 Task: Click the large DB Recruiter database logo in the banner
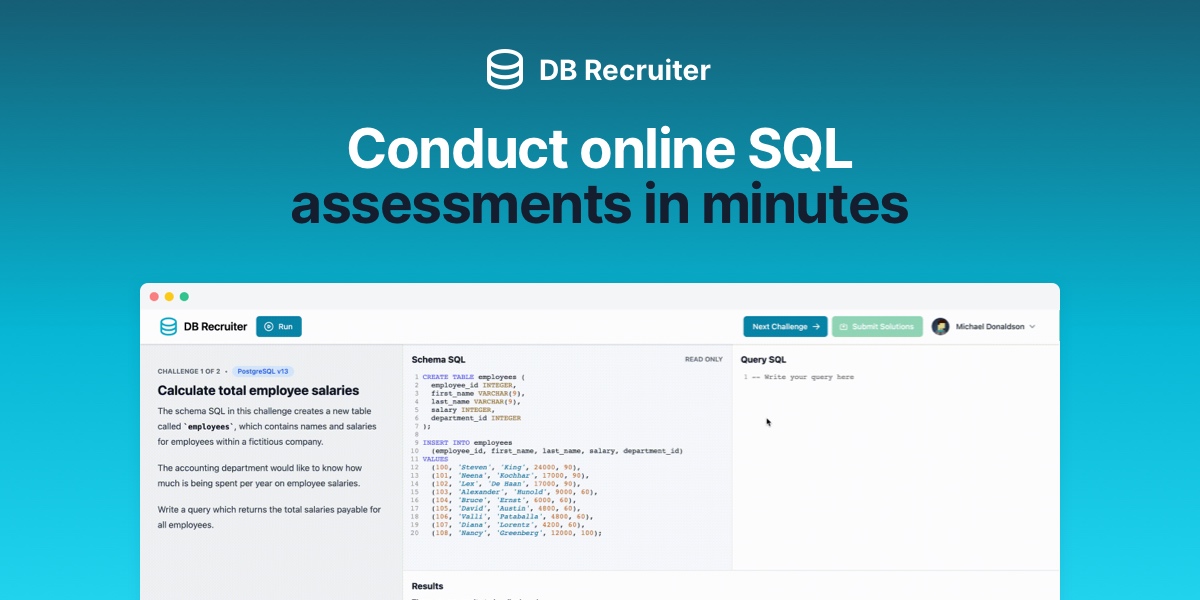(505, 70)
